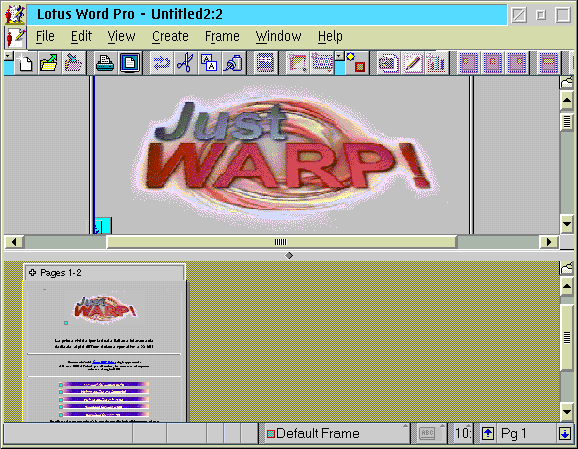Open frame properties icon in toolbar

click(x=265, y=63)
